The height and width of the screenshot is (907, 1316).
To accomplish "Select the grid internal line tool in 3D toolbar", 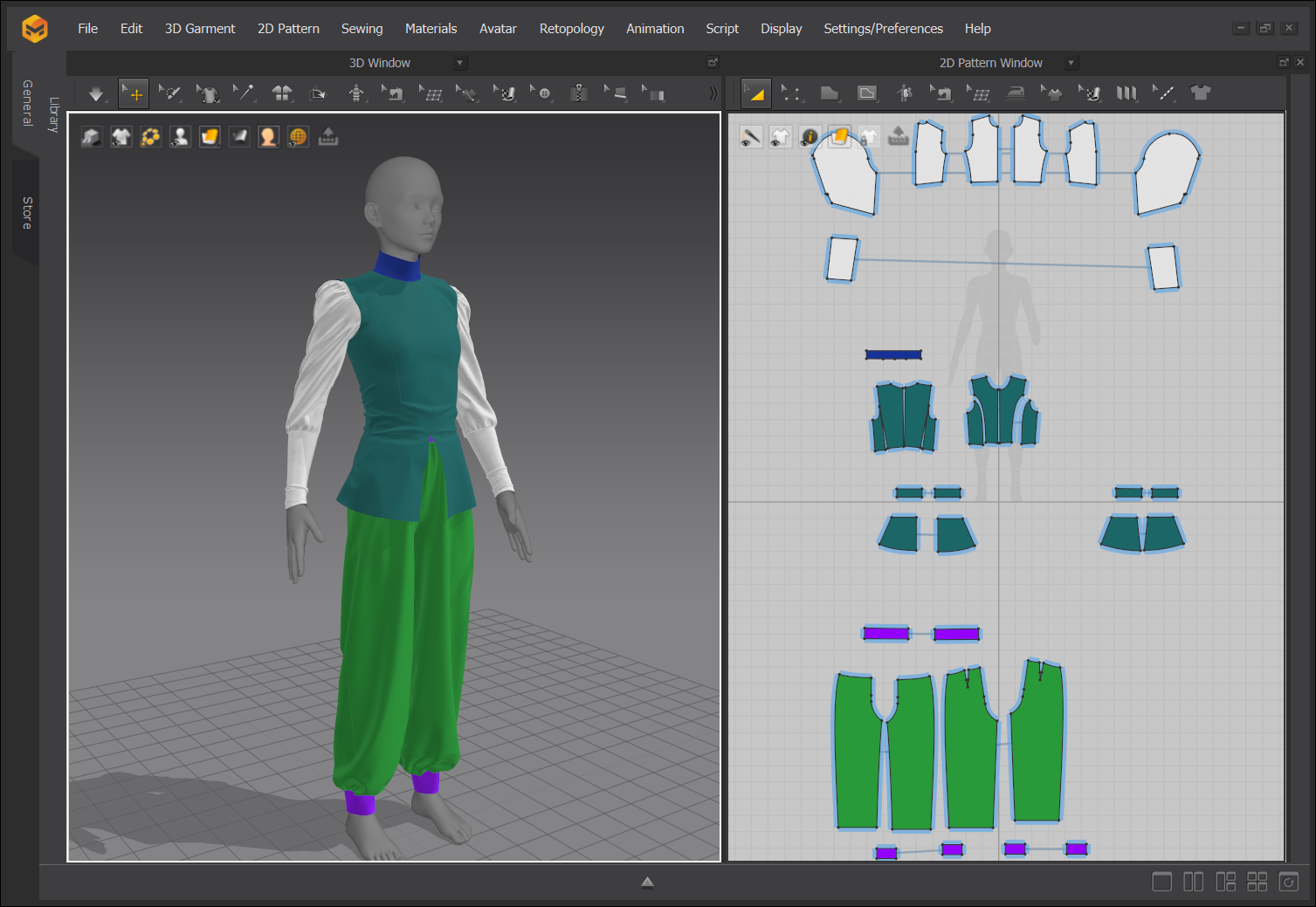I will [x=431, y=93].
